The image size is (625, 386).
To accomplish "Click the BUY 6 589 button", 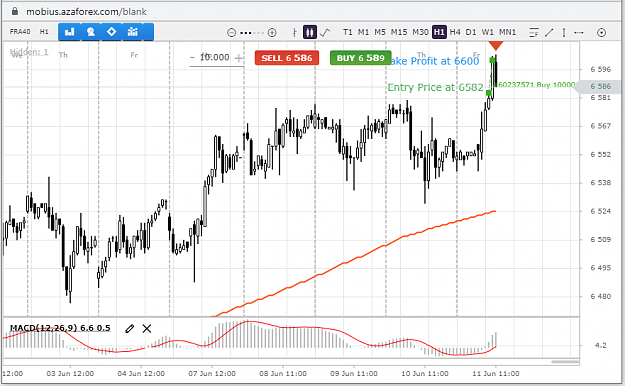I will (x=360, y=58).
